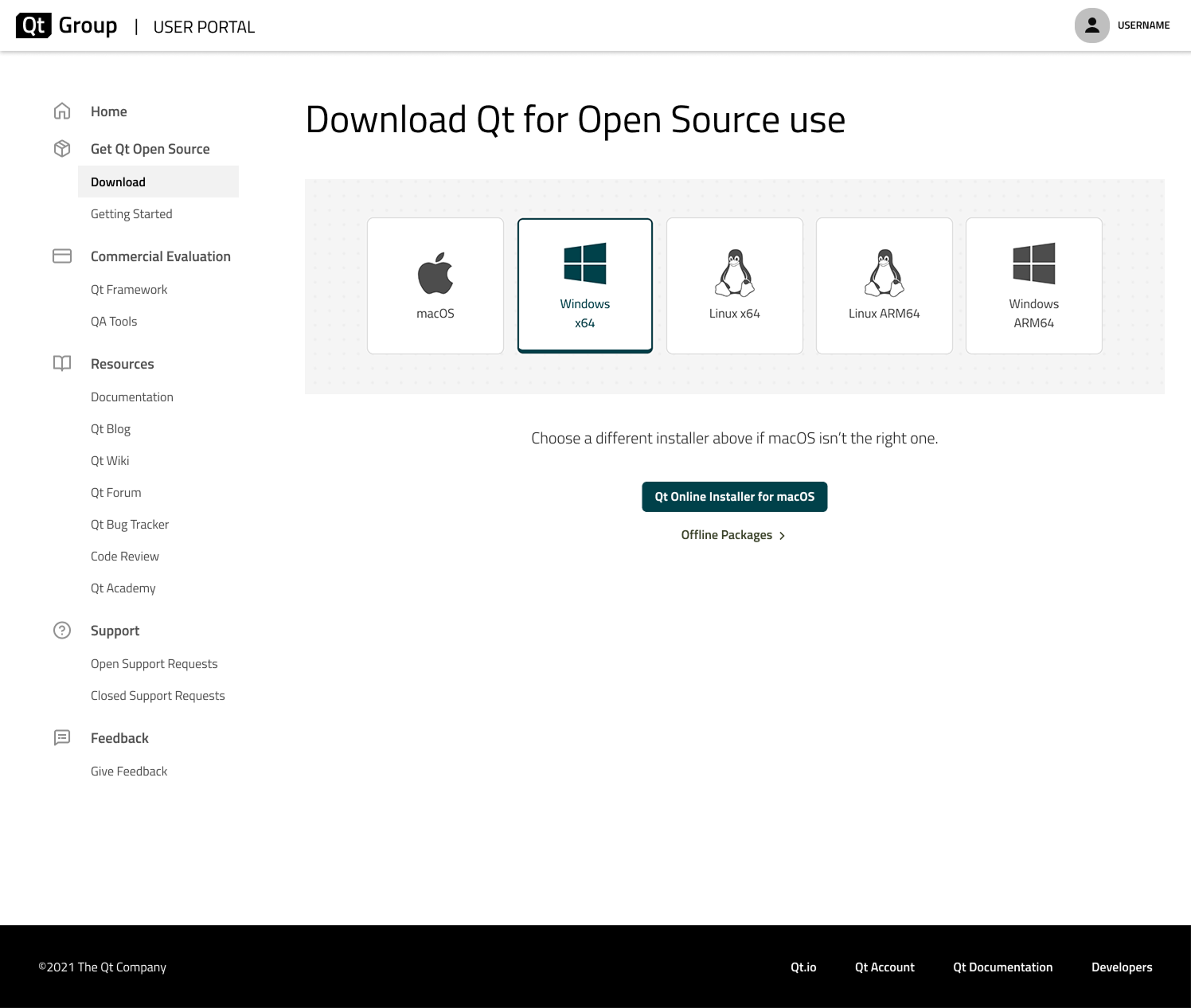The height and width of the screenshot is (1008, 1191).
Task: Click the Qt Online Installer for macOS button
Action: point(734,496)
